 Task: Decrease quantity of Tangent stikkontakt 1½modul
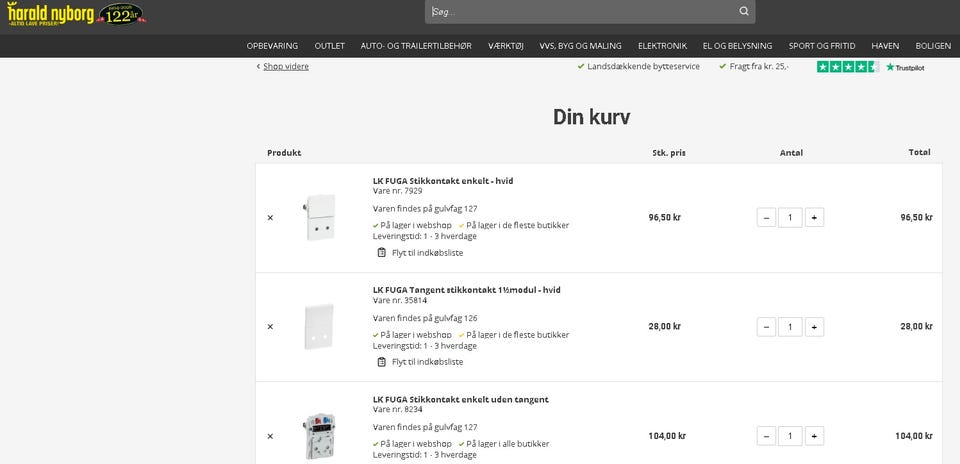[x=766, y=327]
